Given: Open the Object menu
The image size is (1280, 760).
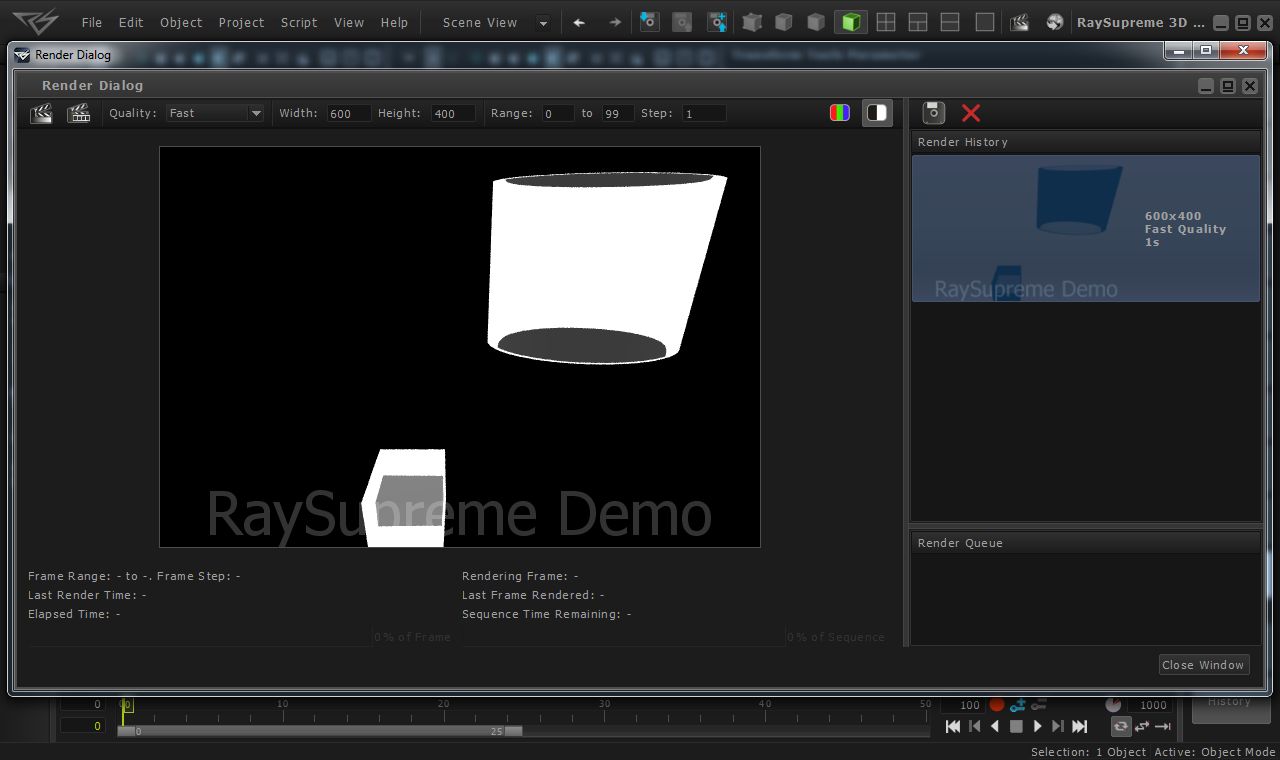Looking at the screenshot, I should click(x=181, y=22).
